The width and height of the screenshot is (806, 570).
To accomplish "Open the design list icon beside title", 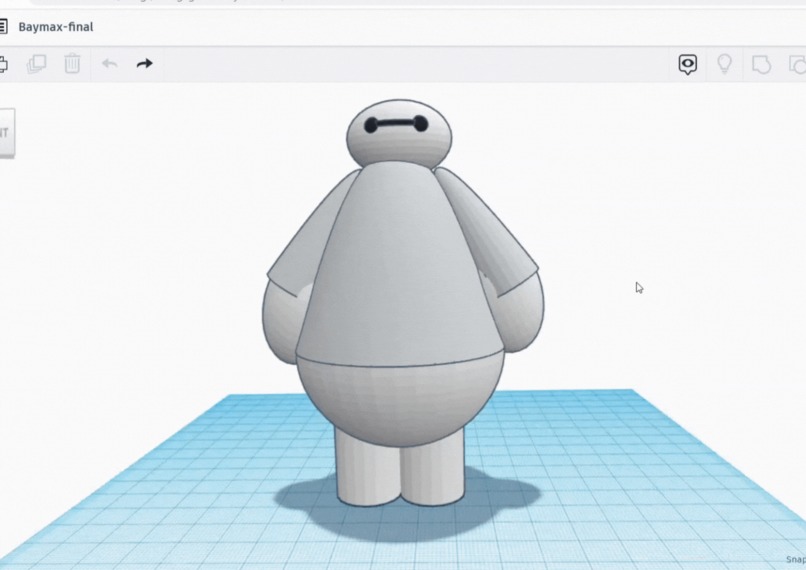I will (x=3, y=27).
